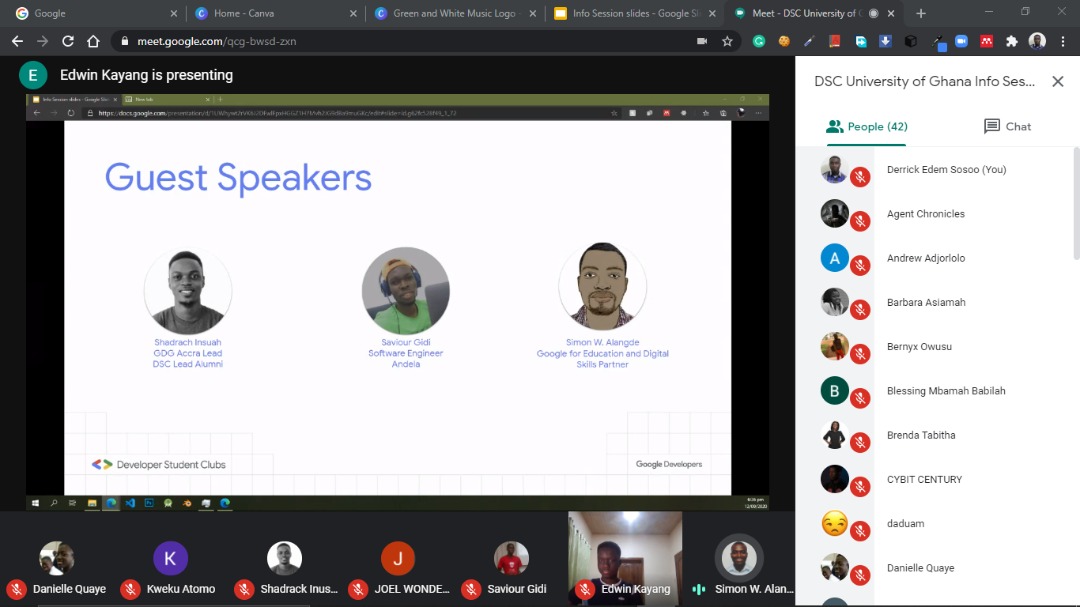Open the cookie extension icon

click(784, 41)
